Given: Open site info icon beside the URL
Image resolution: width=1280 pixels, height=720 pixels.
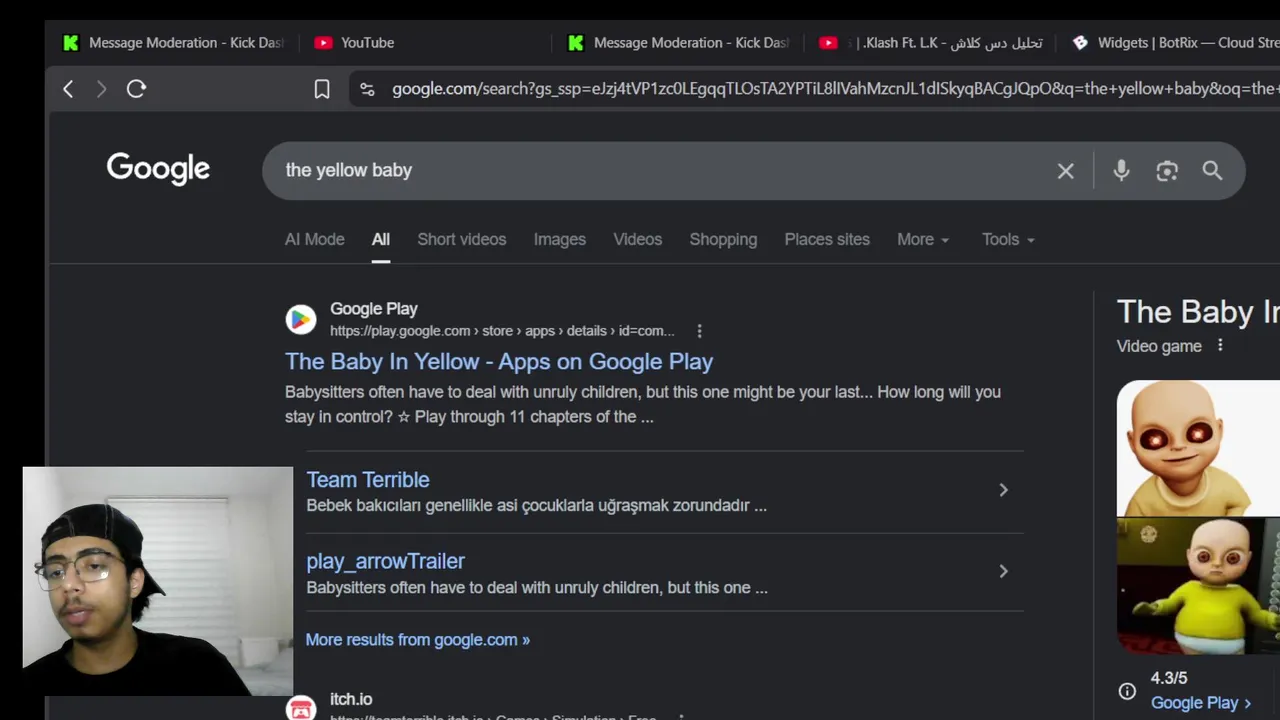Looking at the screenshot, I should pyautogui.click(x=367, y=89).
